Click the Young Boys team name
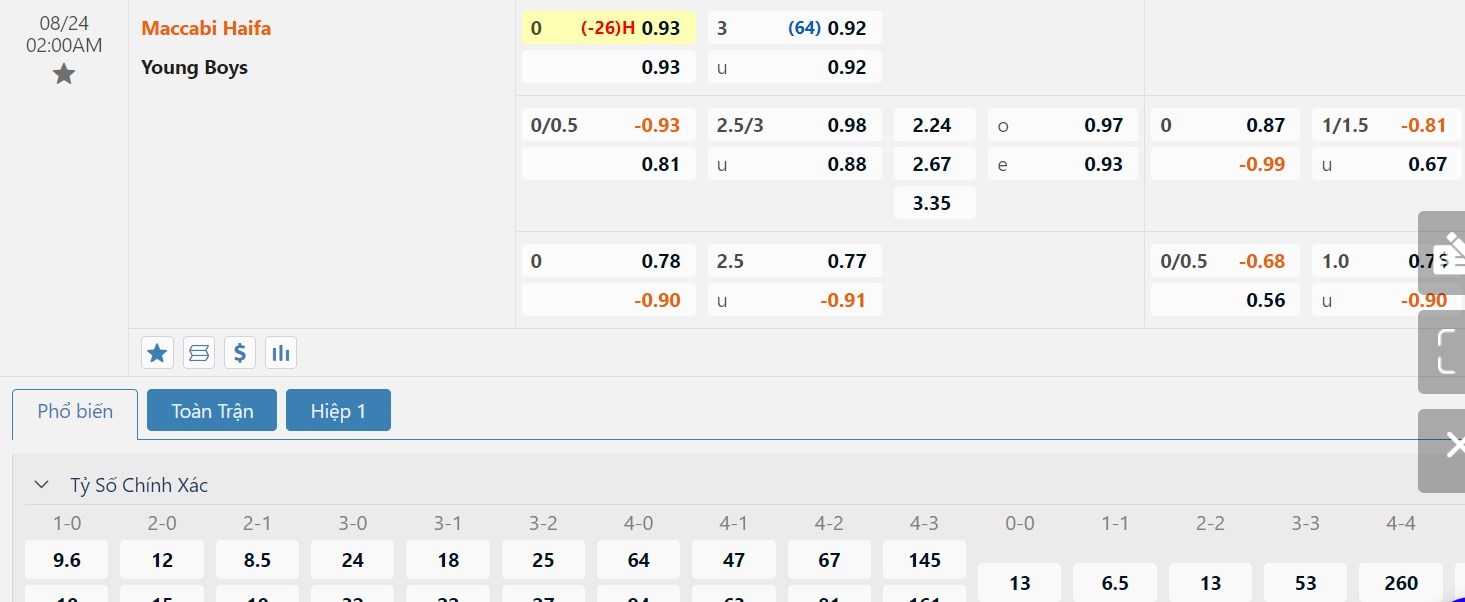This screenshot has width=1465, height=602. [194, 67]
